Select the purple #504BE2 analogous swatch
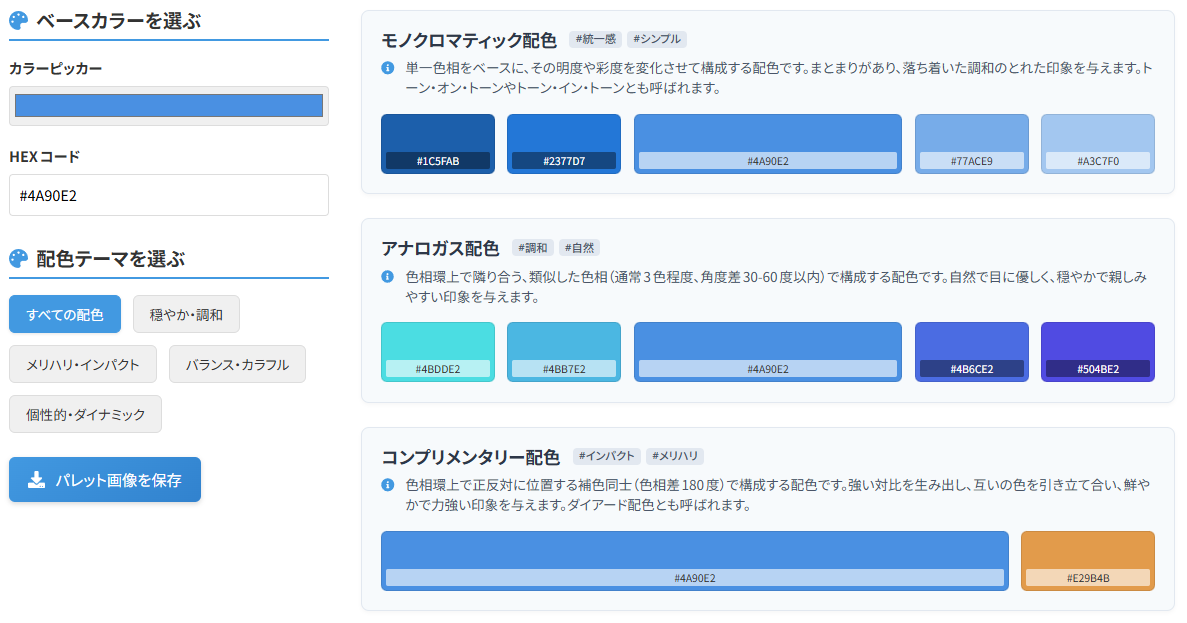Image resolution: width=1187 pixels, height=623 pixels. (x=1097, y=351)
